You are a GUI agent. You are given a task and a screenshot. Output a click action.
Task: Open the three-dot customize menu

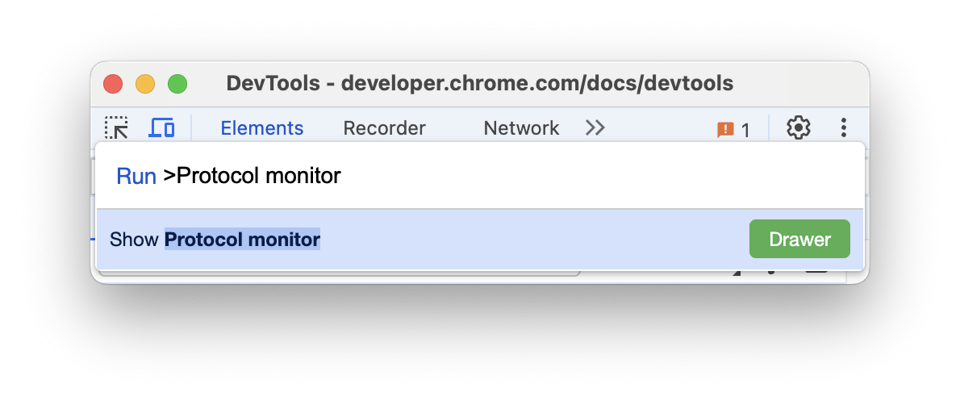click(843, 128)
